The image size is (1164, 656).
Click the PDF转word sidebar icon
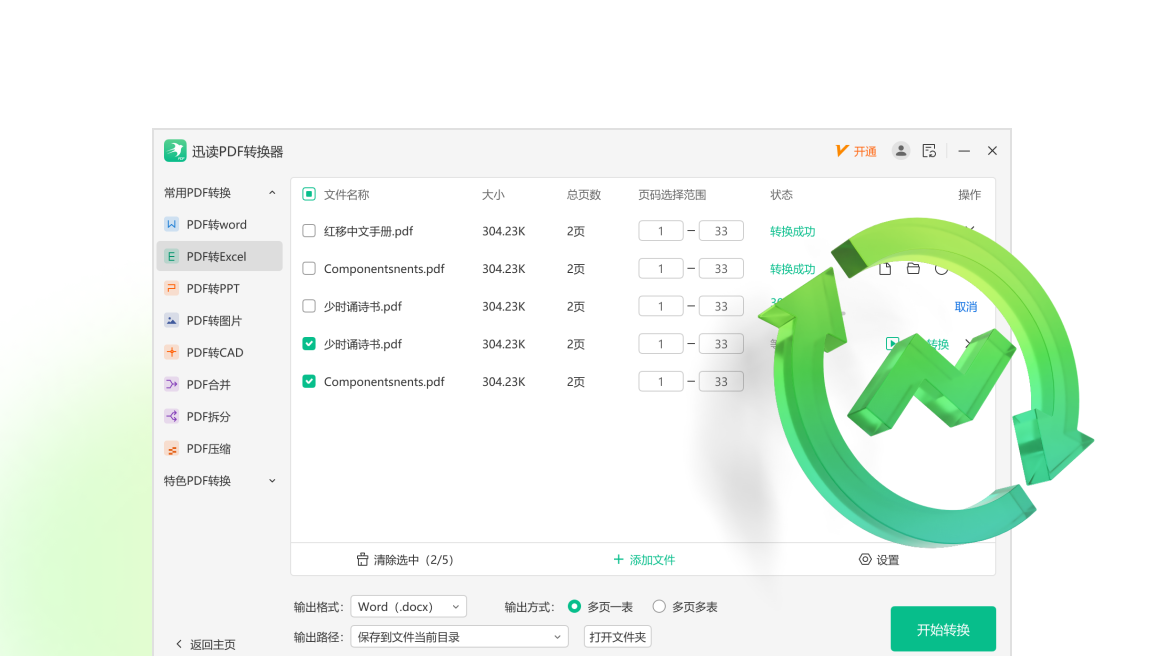pos(171,224)
